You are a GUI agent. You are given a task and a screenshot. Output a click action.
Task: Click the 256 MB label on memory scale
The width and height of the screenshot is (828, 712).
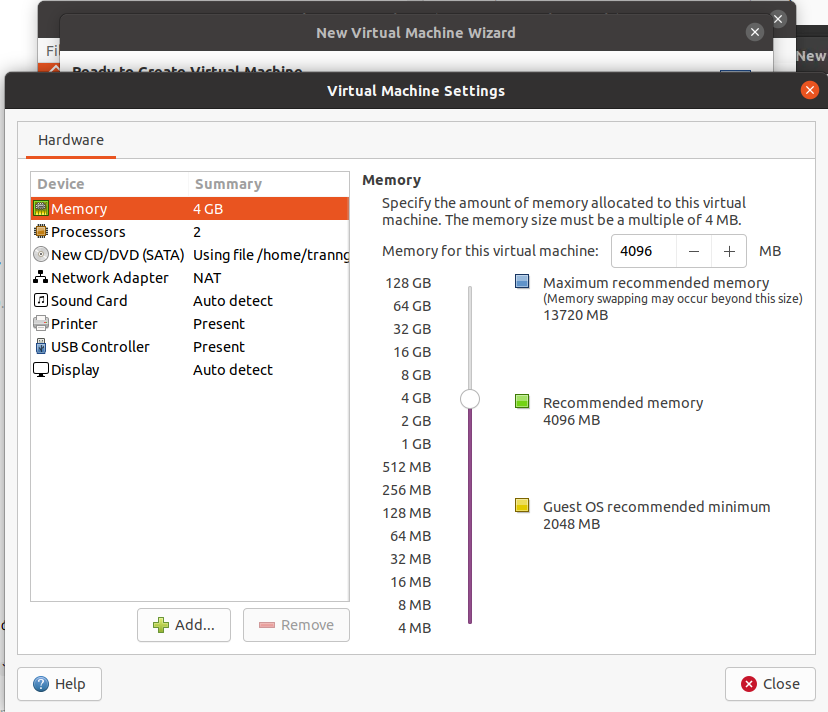pos(407,490)
